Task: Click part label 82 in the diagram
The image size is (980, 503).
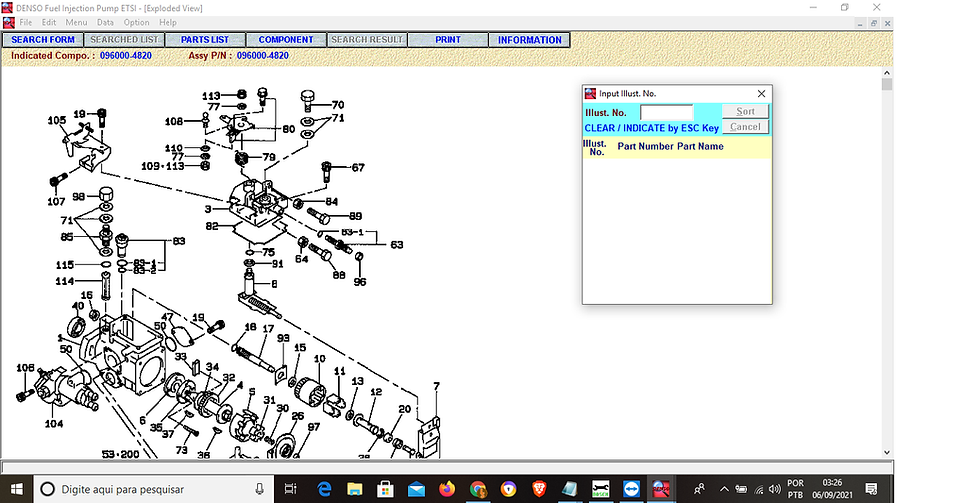Action: [x=212, y=226]
